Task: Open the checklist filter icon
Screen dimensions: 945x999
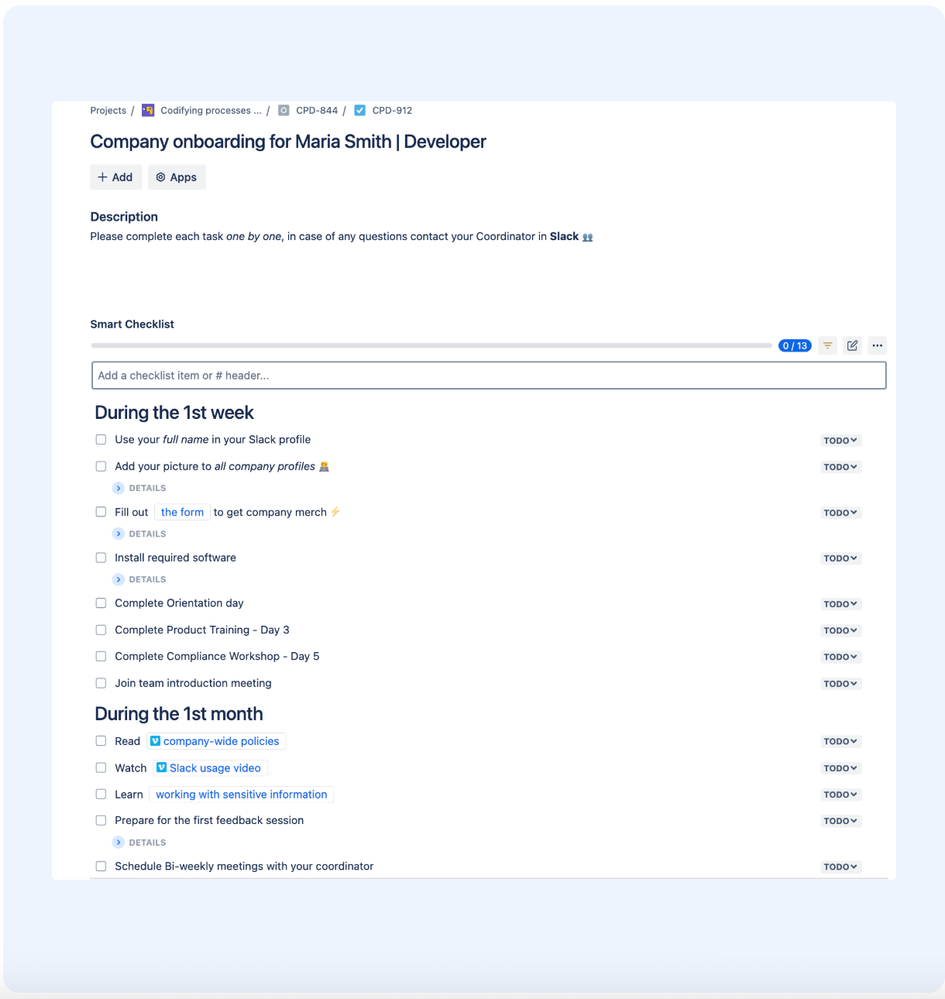Action: 827,345
